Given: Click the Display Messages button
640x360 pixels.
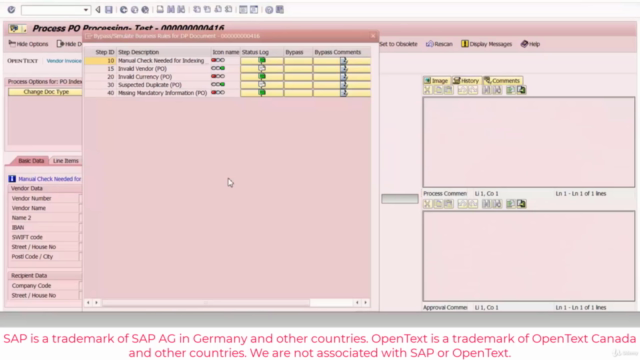Looking at the screenshot, I should pyautogui.click(x=486, y=44).
